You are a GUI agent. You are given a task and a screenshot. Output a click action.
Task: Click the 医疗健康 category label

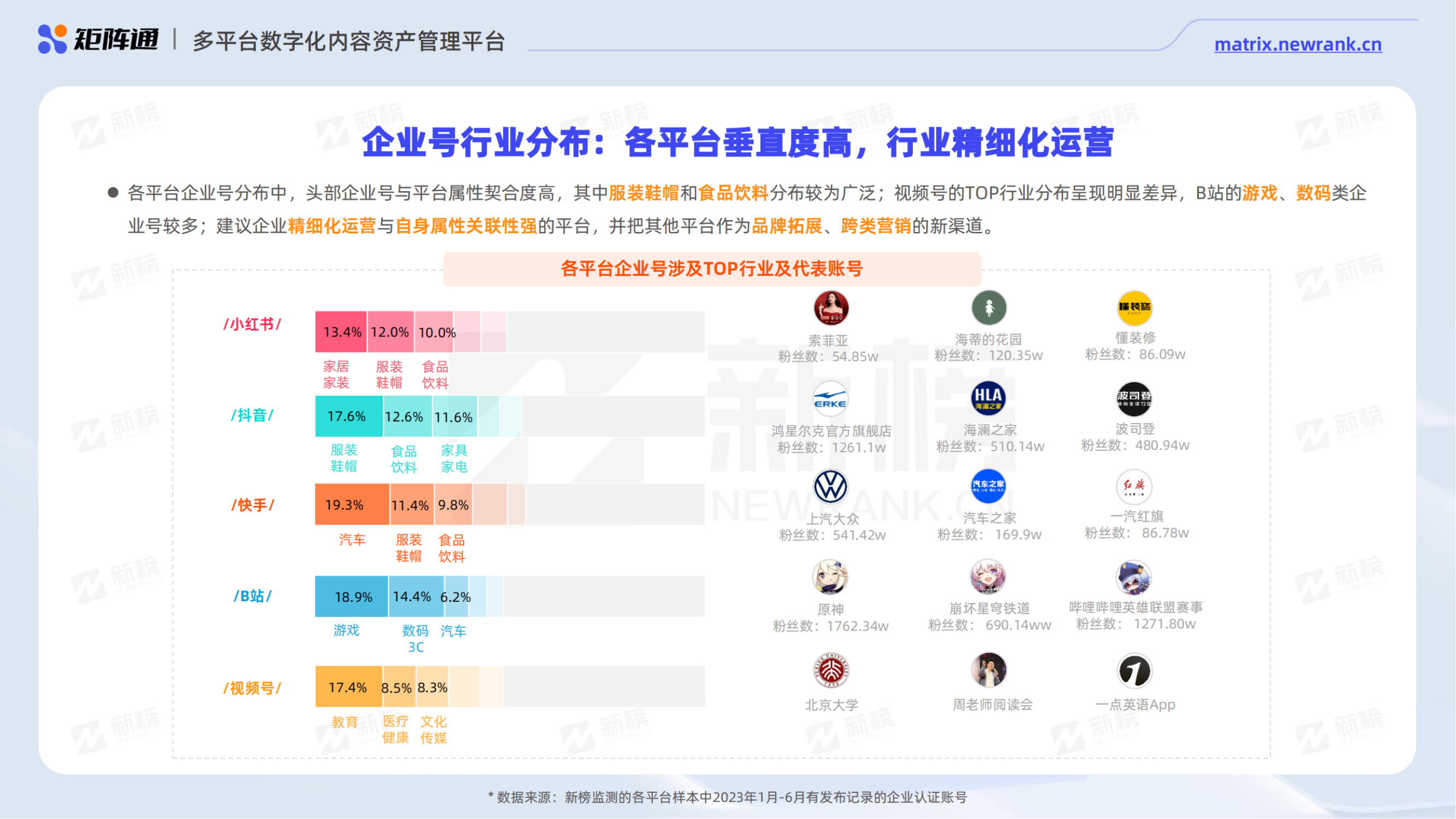click(x=396, y=730)
